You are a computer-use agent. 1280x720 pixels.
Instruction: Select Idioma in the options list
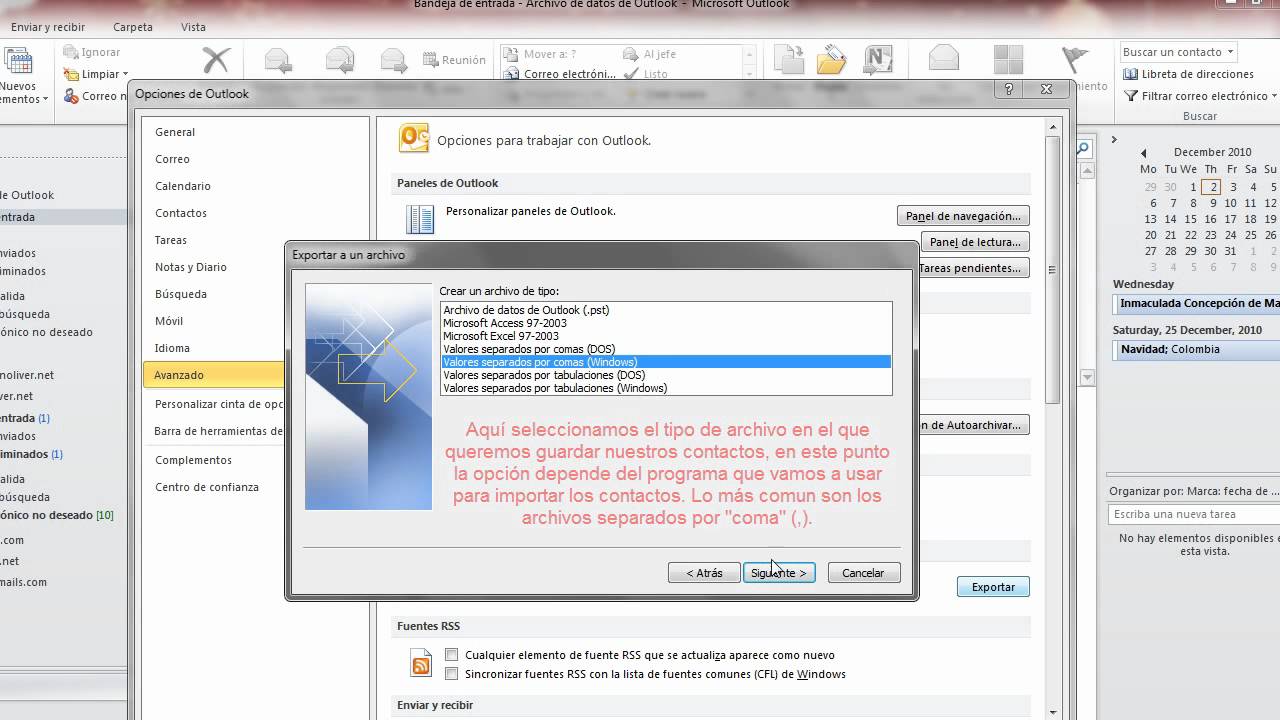(x=213, y=348)
